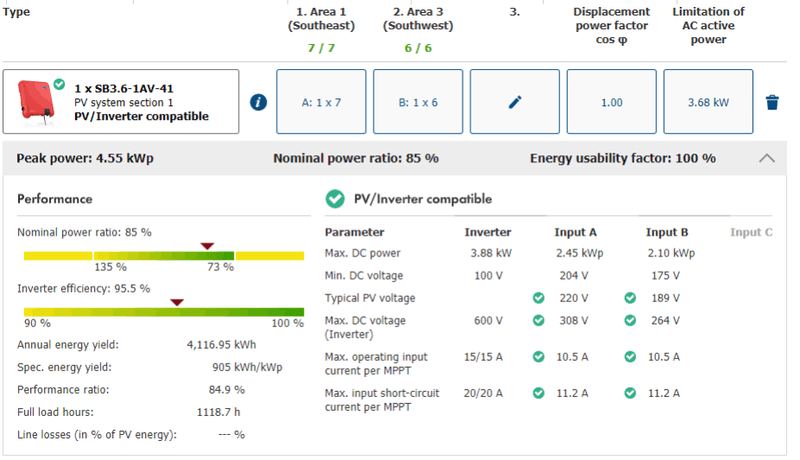
Task: Edit displacement power factor 1.00 field
Action: coord(612,102)
